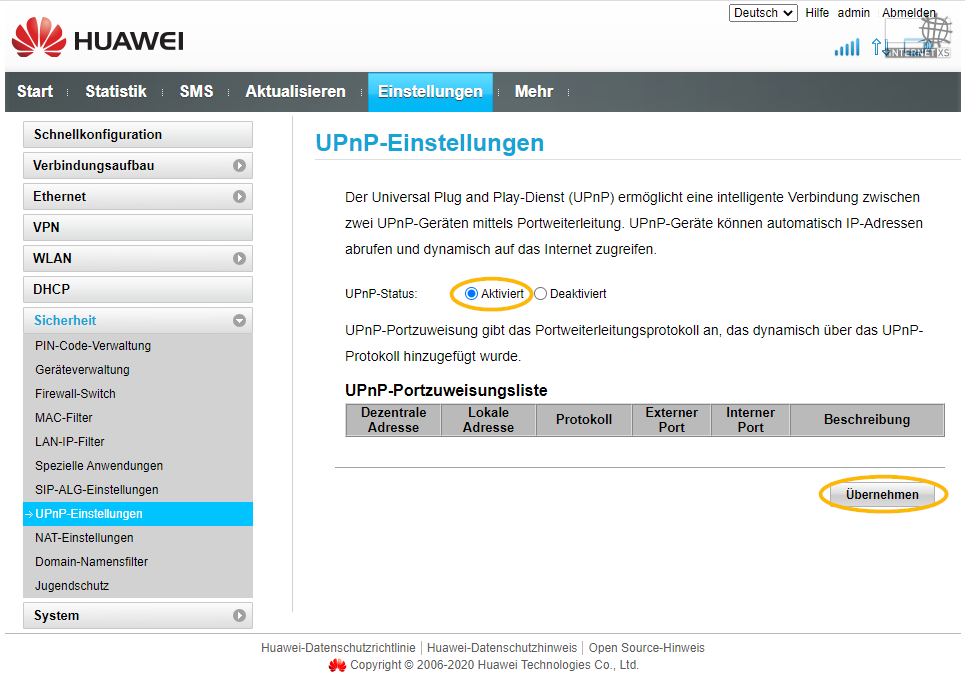Open Huawei-Datenschutzrichtlinie footer link
This screenshot has width=965, height=679.
[338, 648]
